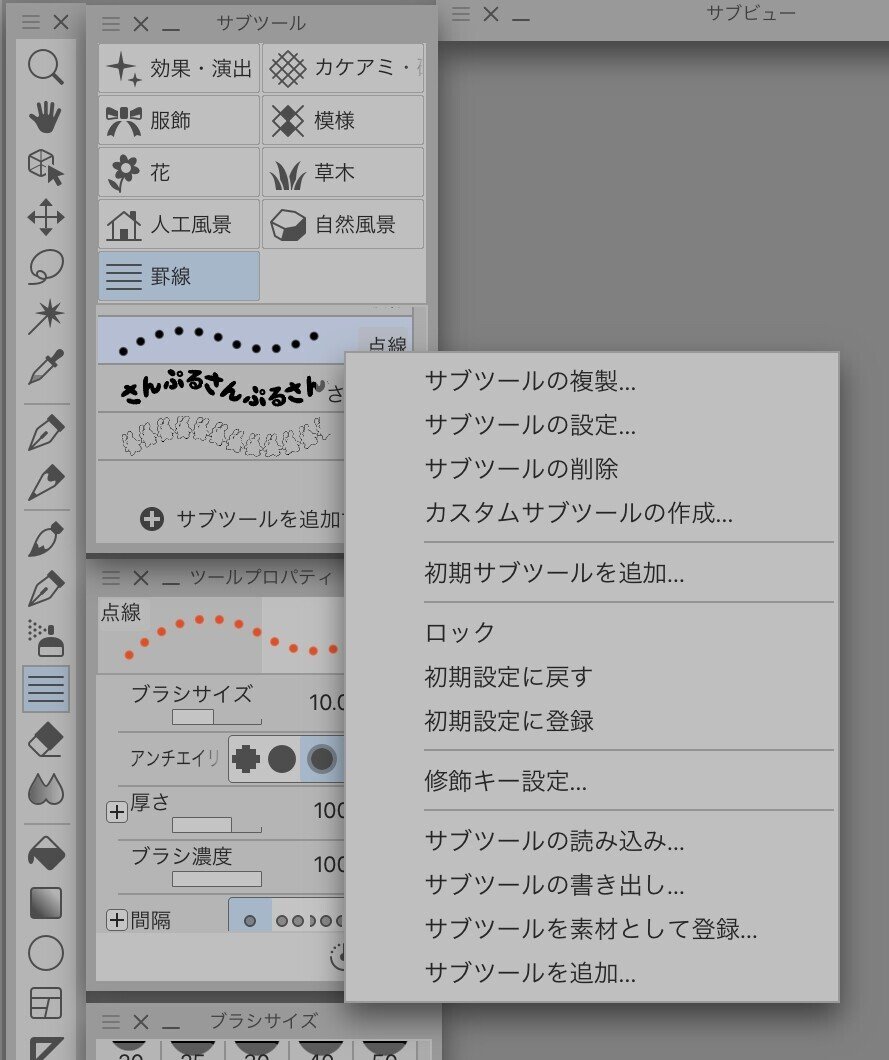Select the weak anti-aliasing option
This screenshot has width=889, height=1060.
click(x=282, y=759)
